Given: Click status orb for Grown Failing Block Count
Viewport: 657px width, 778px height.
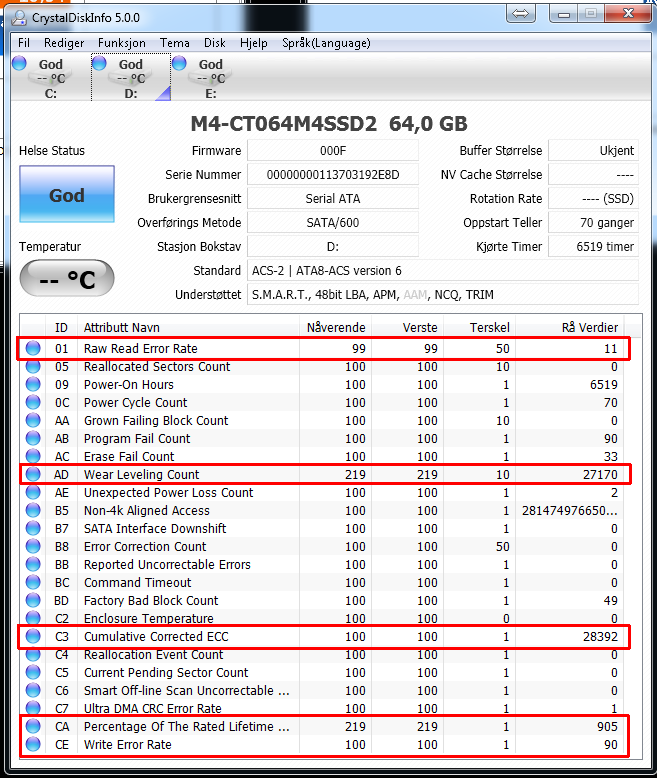Looking at the screenshot, I should pyautogui.click(x=33, y=421).
